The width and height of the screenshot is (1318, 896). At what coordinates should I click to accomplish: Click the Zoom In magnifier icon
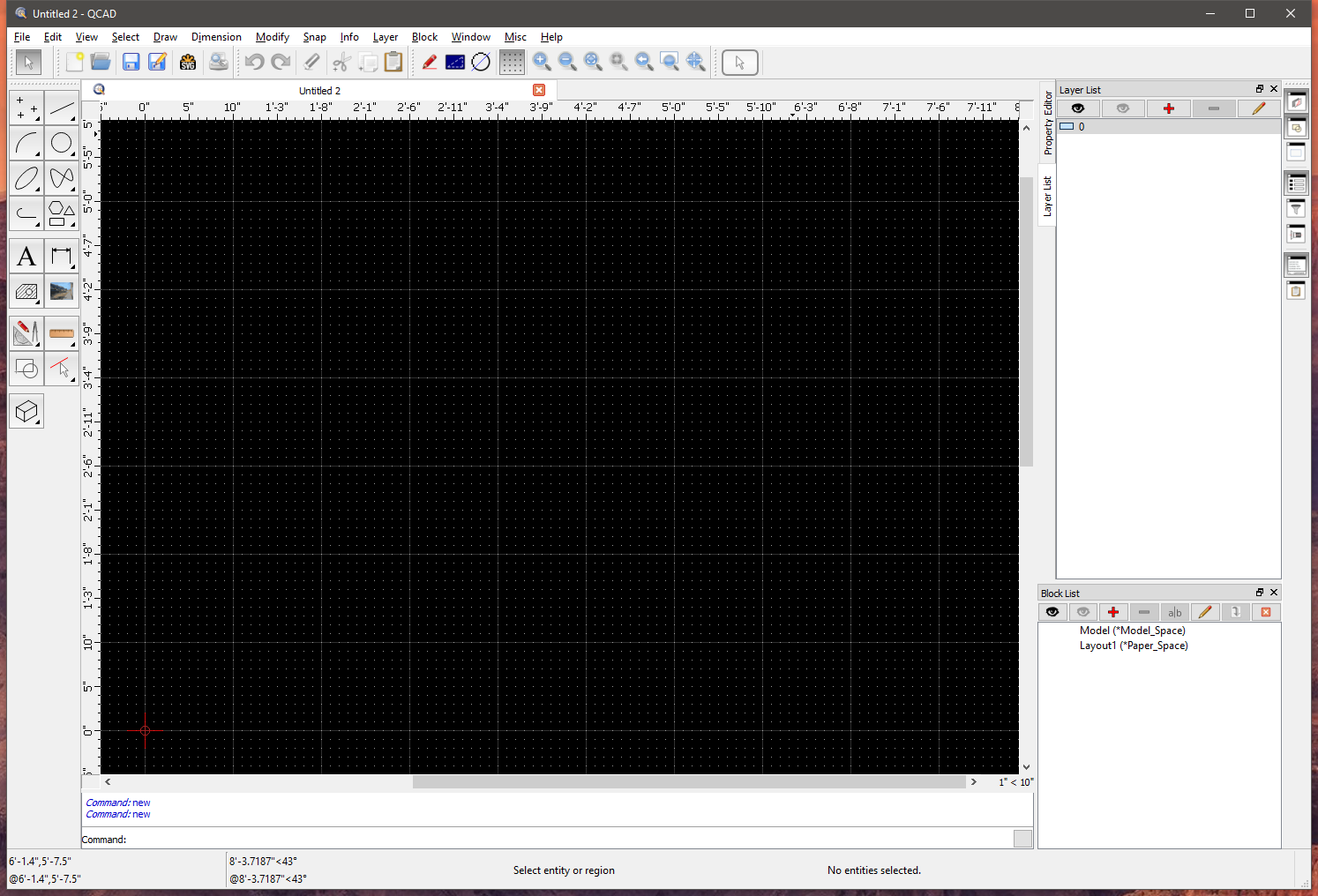[x=542, y=62]
